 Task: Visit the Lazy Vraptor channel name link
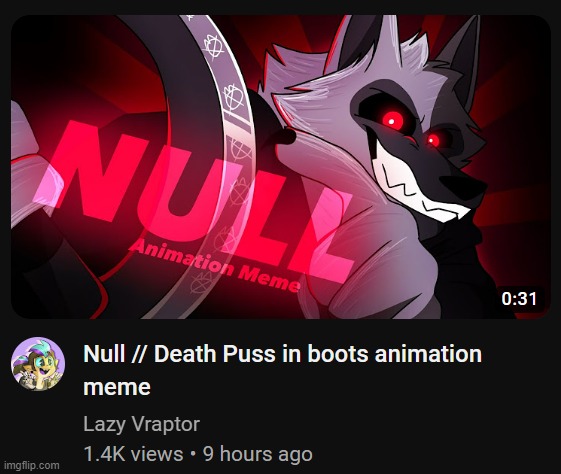pyautogui.click(x=141, y=424)
